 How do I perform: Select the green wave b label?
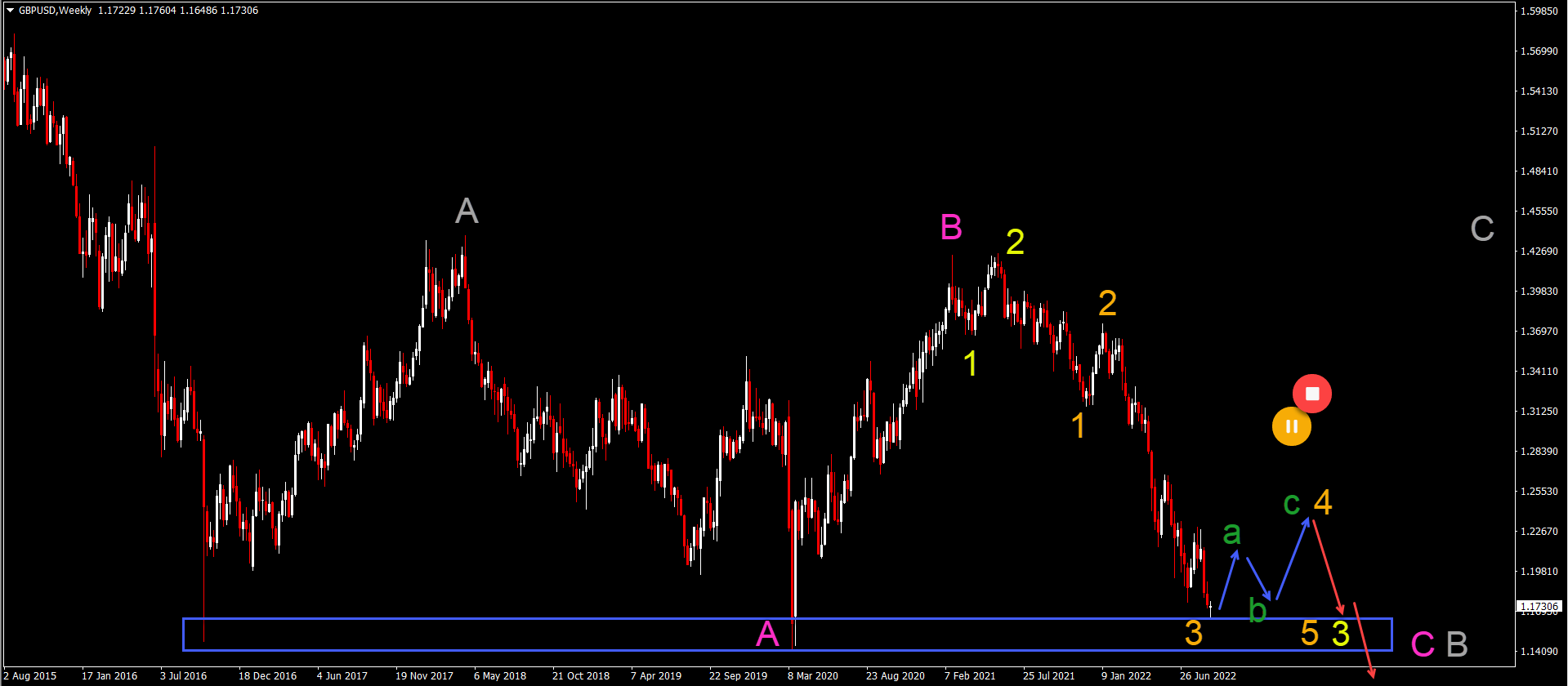[1258, 610]
